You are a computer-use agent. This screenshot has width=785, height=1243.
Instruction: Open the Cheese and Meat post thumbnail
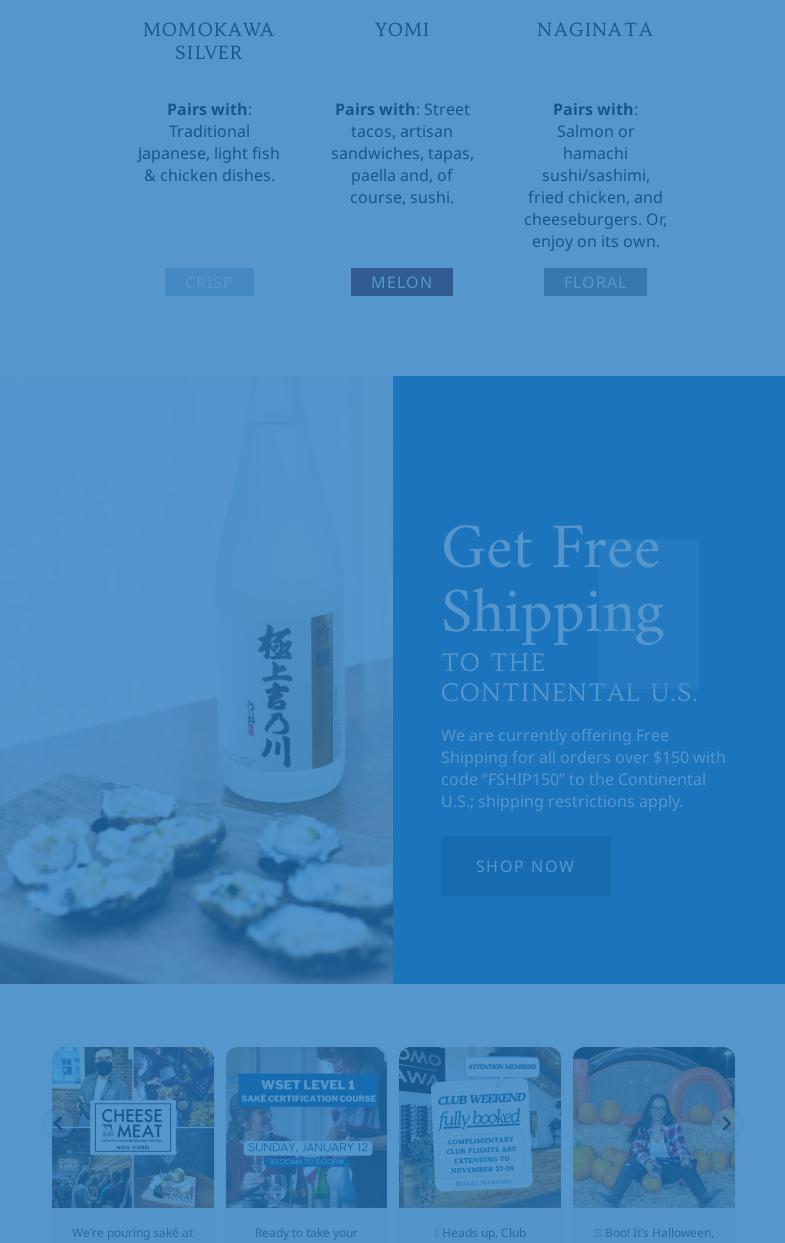(133, 1127)
